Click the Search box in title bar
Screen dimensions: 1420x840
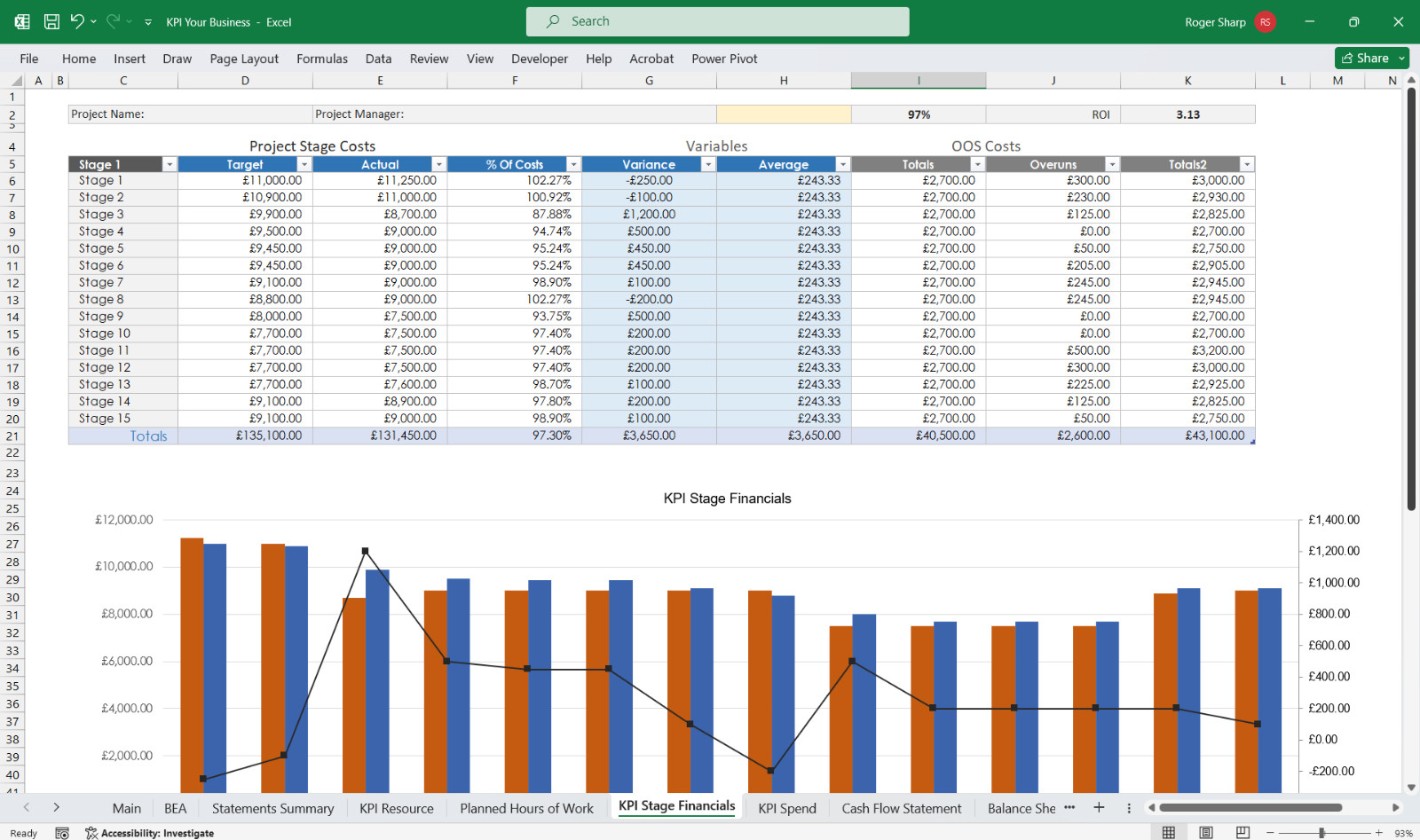tap(718, 21)
